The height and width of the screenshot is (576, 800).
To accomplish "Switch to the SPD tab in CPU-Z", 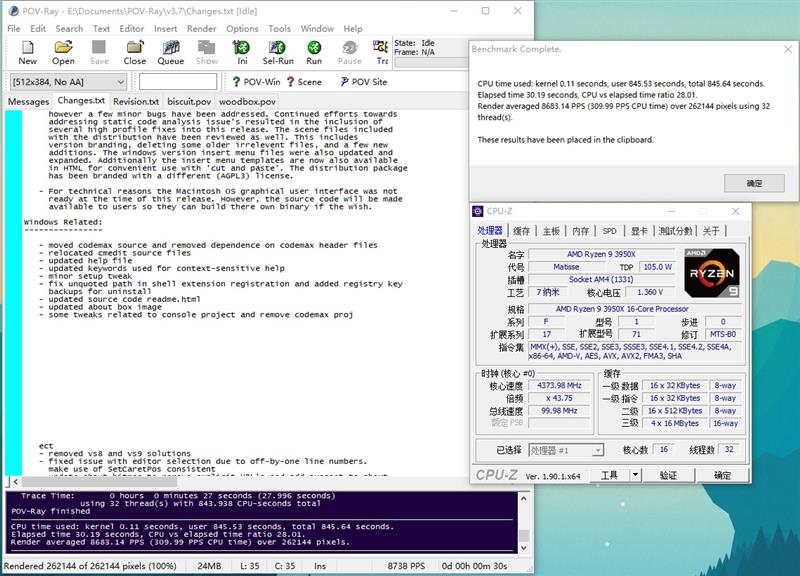I will [609, 231].
